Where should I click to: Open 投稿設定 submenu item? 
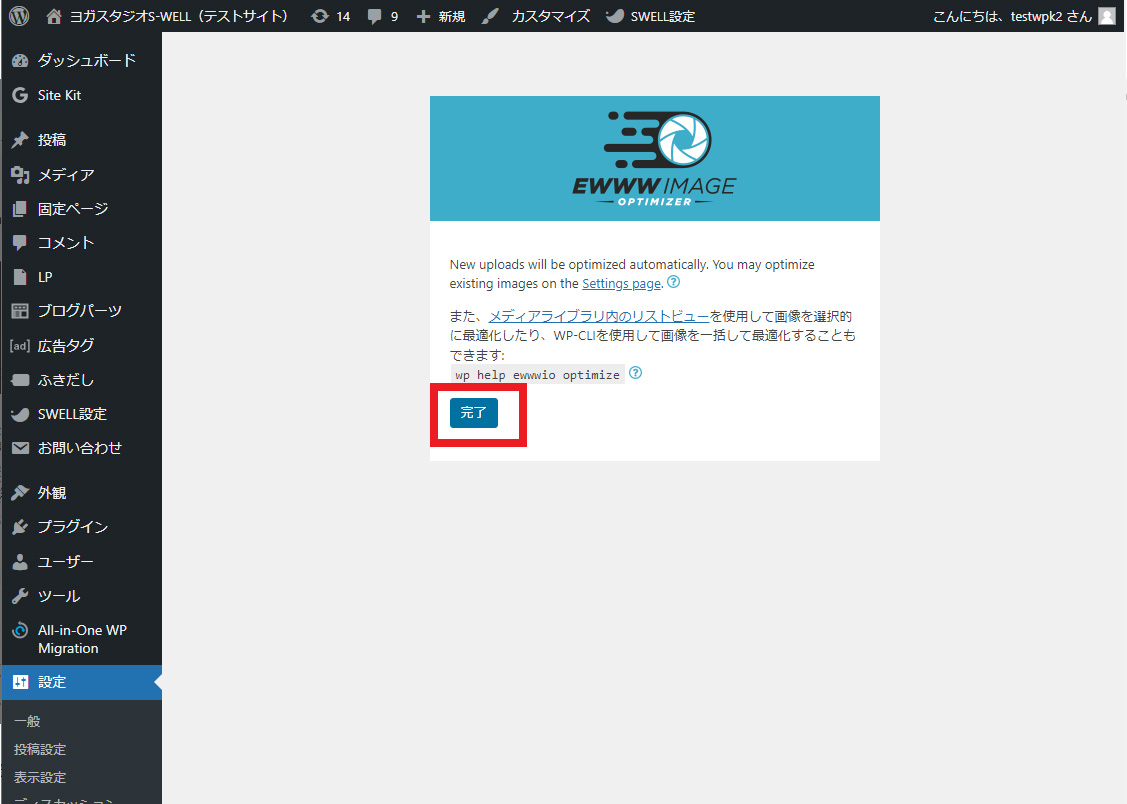point(40,749)
